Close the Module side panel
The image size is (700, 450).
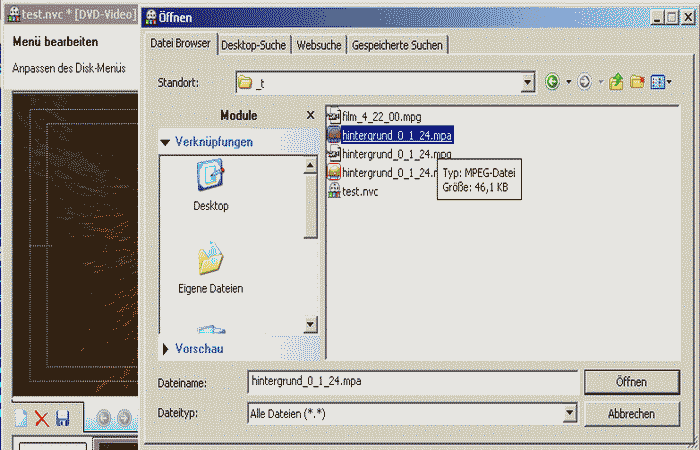coord(310,116)
